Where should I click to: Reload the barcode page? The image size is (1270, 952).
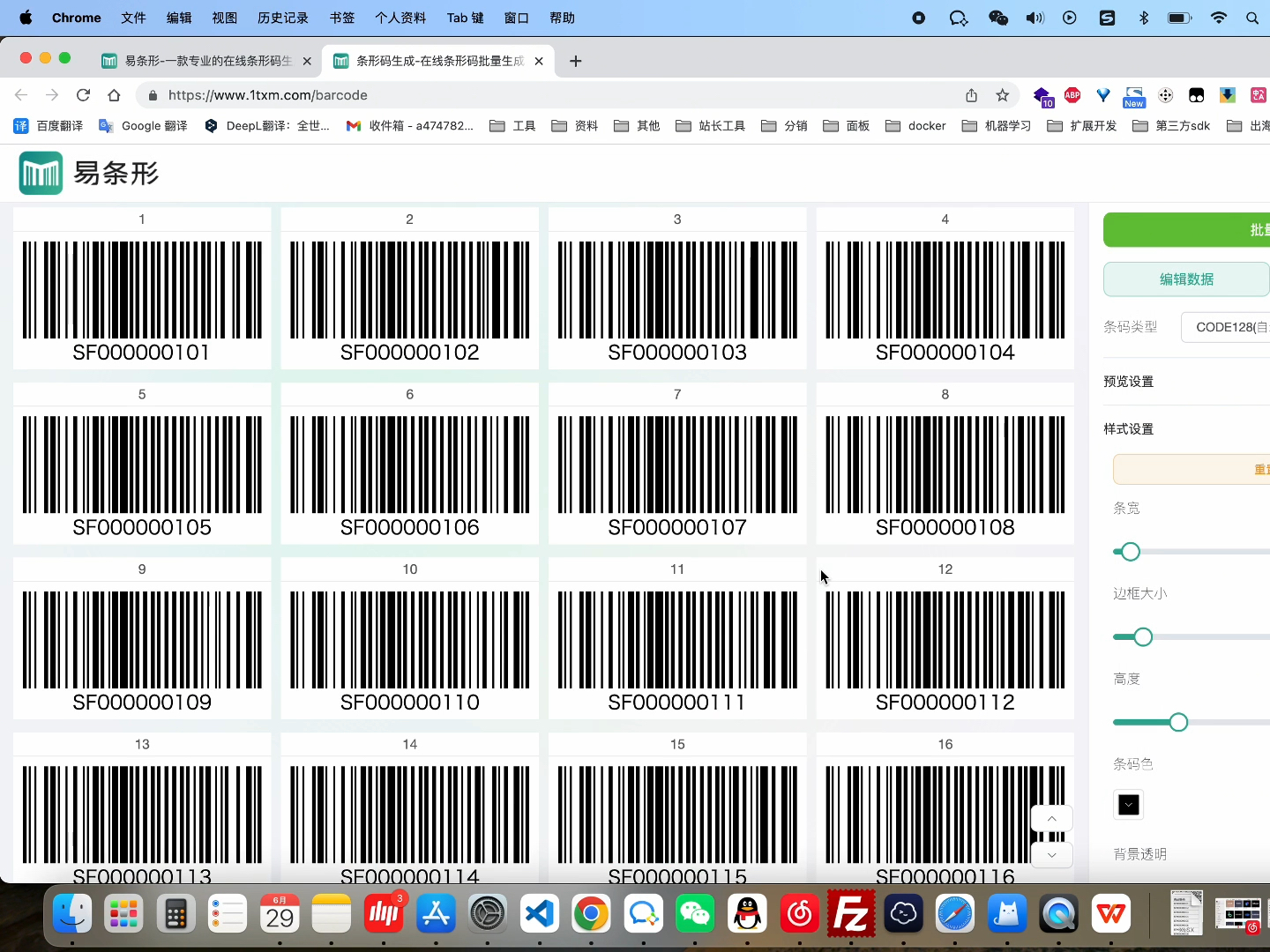[x=83, y=95]
